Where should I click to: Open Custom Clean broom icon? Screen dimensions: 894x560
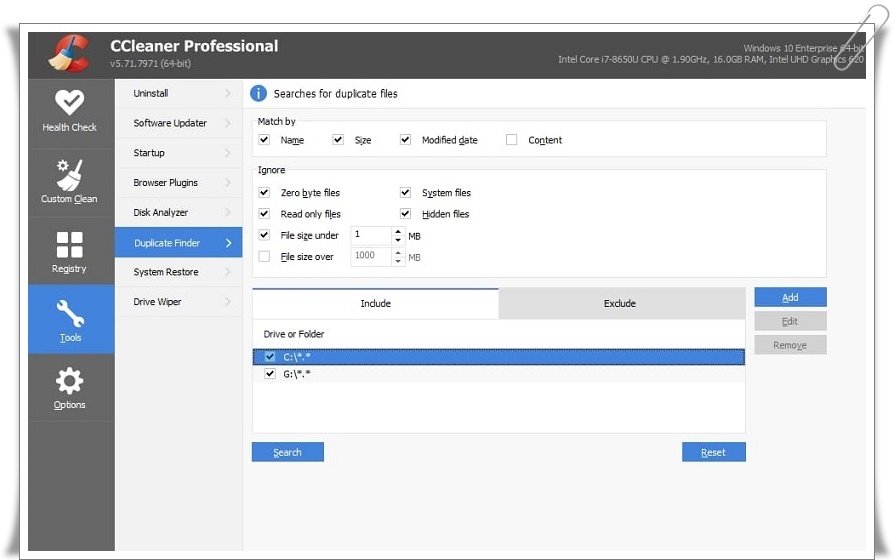point(70,175)
